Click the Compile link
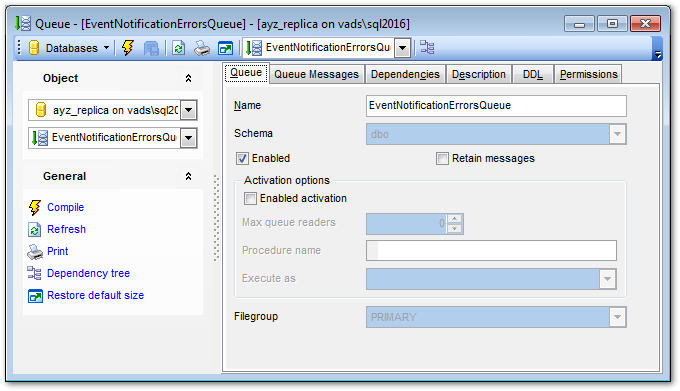This screenshot has height=391, width=680. pos(65,207)
